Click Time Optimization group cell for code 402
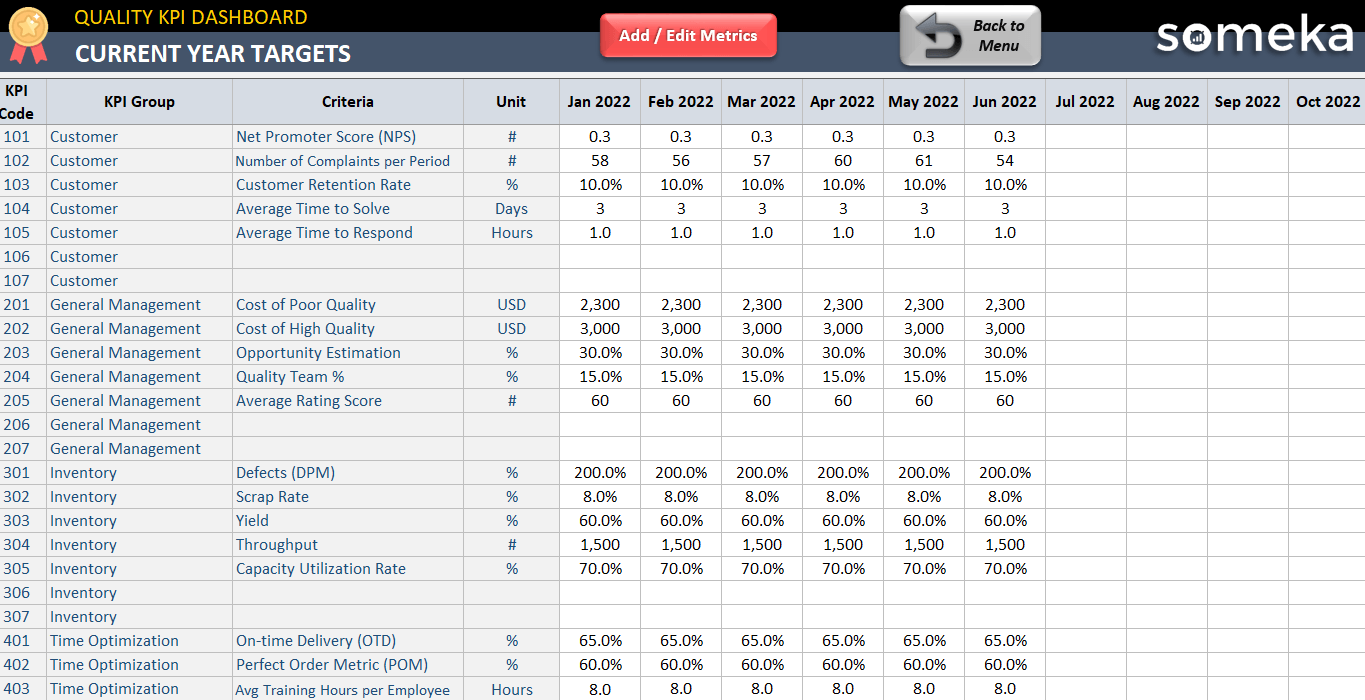Screen dimensions: 1365x700 coord(139,665)
